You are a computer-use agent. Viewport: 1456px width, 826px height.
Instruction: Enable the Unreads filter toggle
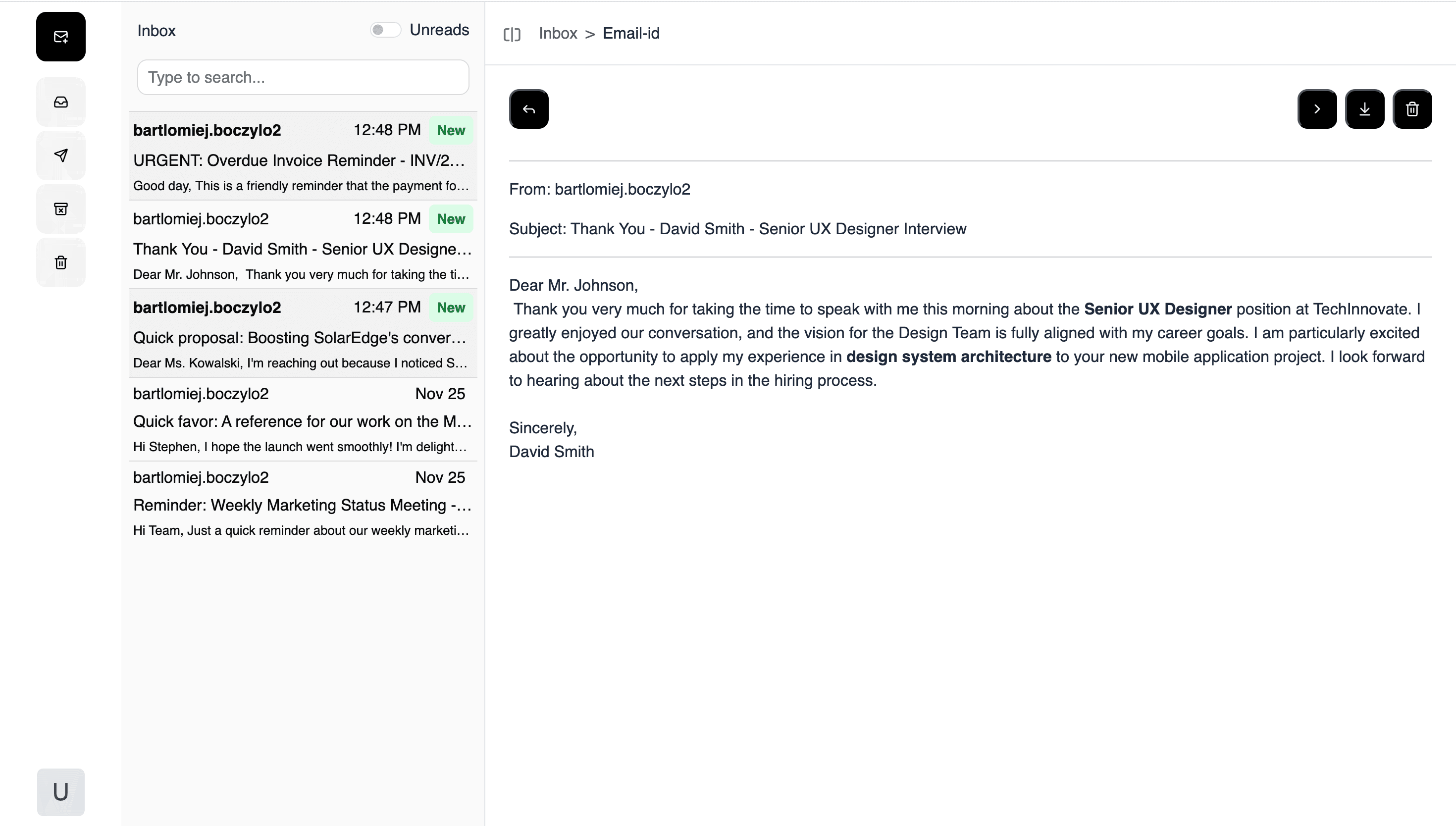385,29
